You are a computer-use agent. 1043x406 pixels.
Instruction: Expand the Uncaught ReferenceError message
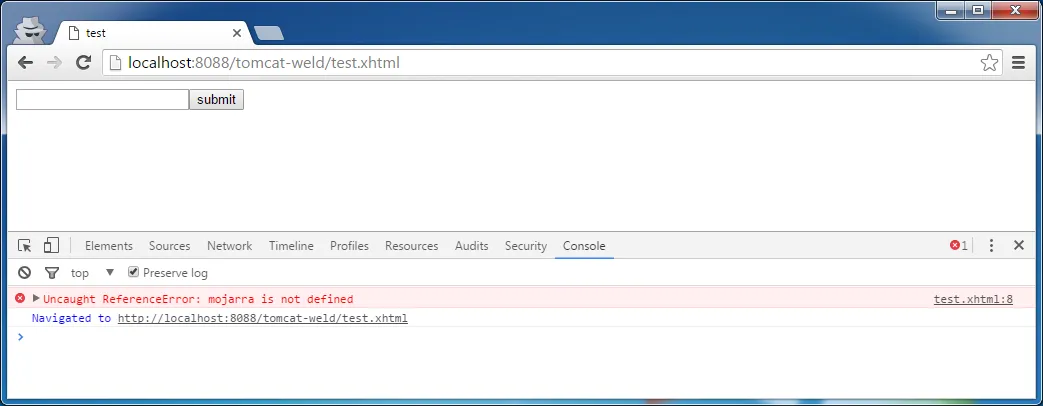click(x=36, y=298)
